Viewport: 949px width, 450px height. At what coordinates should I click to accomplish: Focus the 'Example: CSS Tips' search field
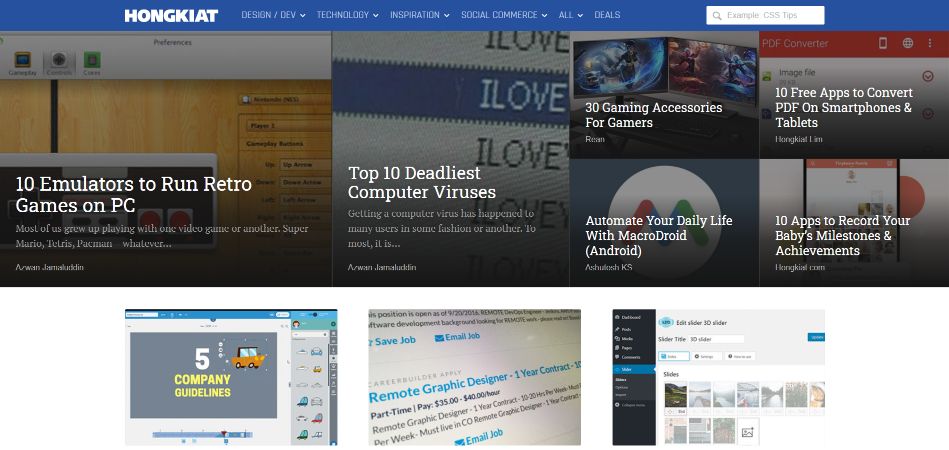pos(765,15)
